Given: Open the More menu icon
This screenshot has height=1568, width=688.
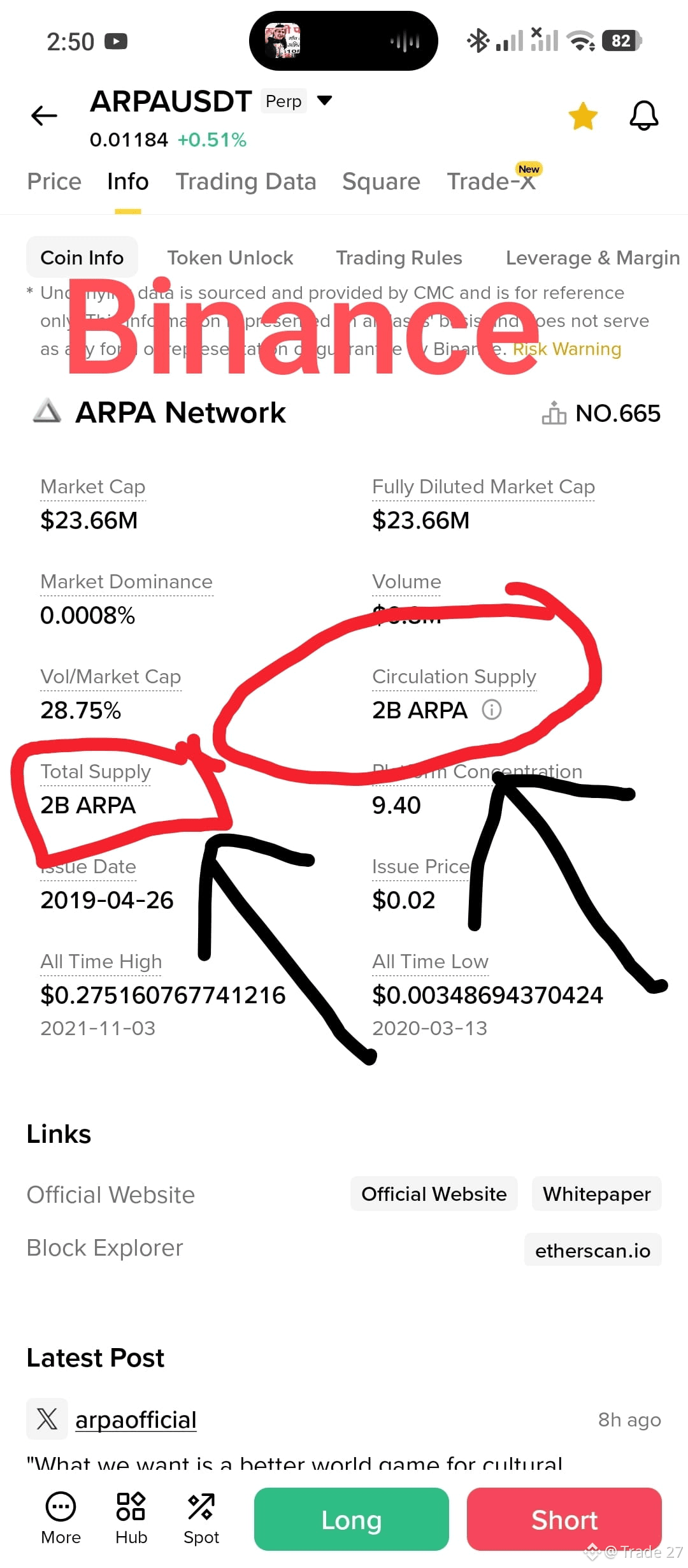Looking at the screenshot, I should click(x=61, y=1506).
